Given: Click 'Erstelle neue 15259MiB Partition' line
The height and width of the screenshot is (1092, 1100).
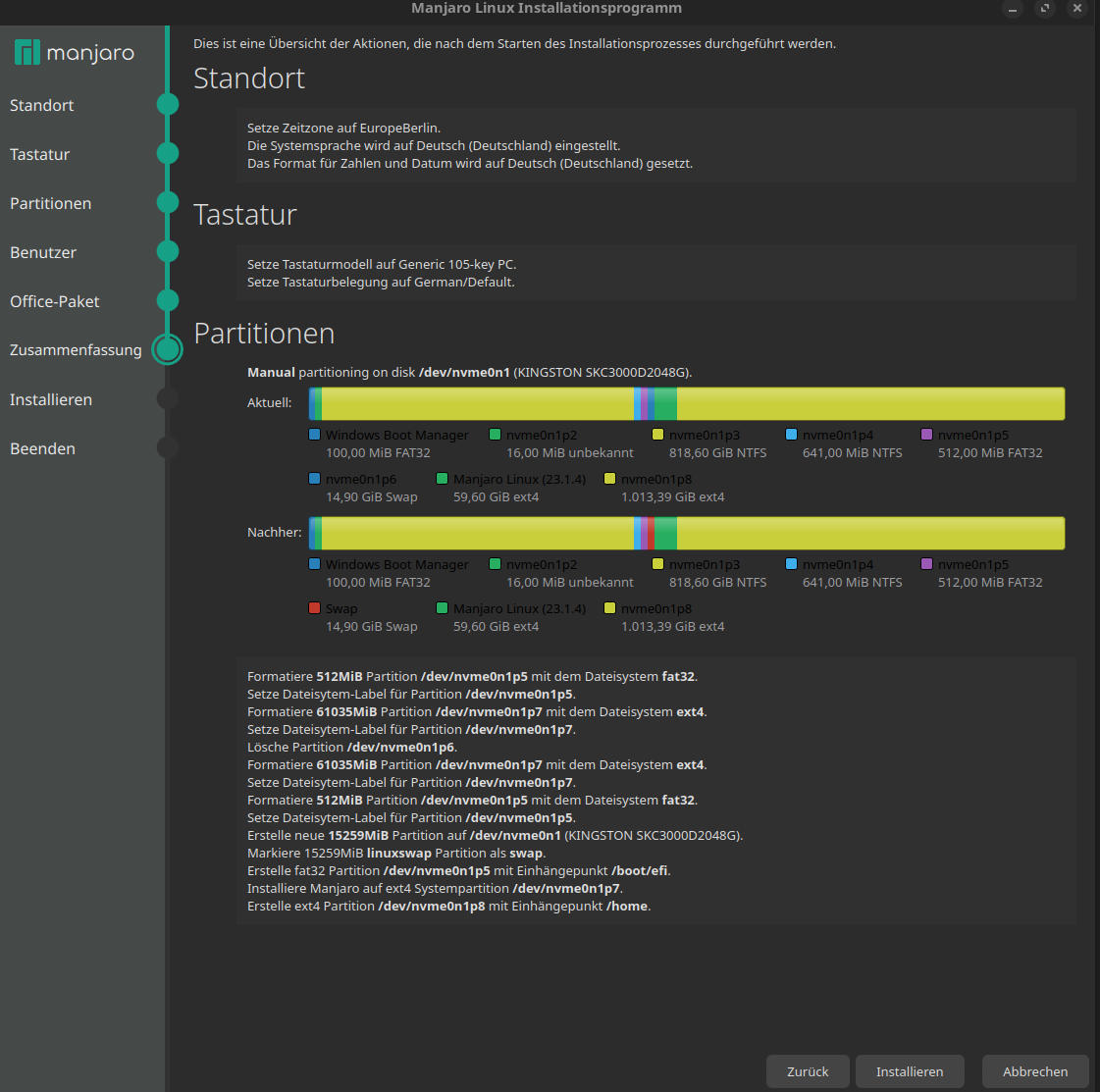Looking at the screenshot, I should pos(495,835).
